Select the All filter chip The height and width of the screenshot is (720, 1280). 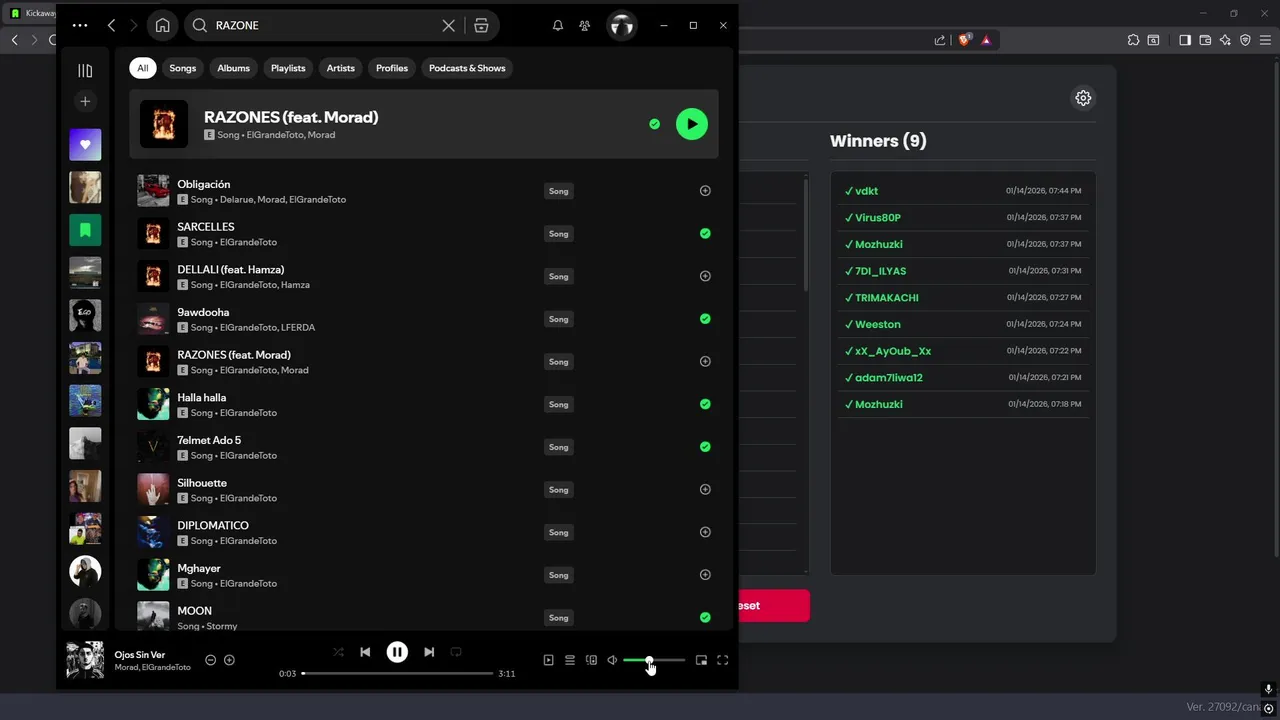click(x=142, y=68)
